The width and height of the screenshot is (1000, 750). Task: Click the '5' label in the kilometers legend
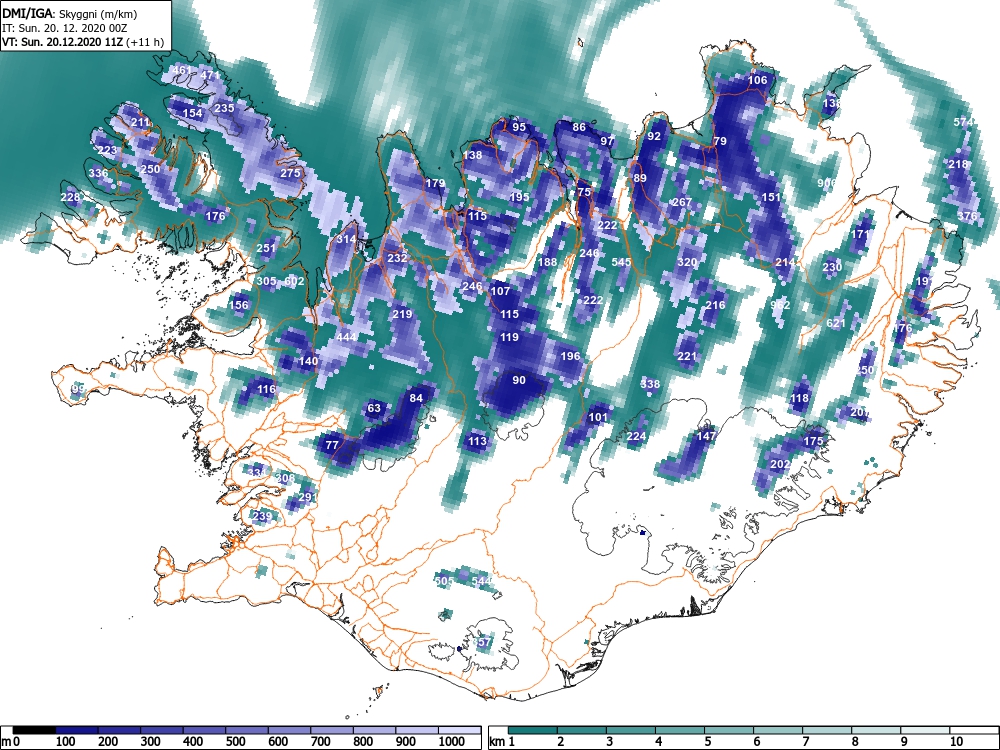[708, 742]
